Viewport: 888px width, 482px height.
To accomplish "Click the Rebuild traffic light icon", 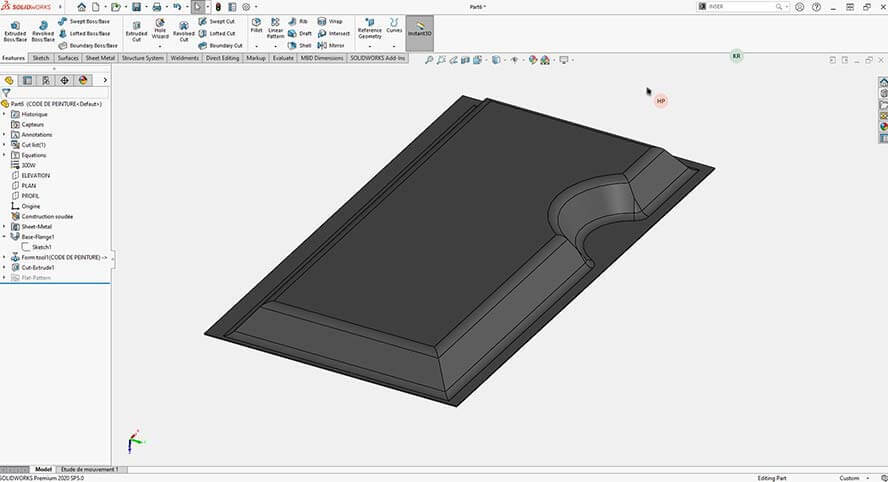I will 218,7.
